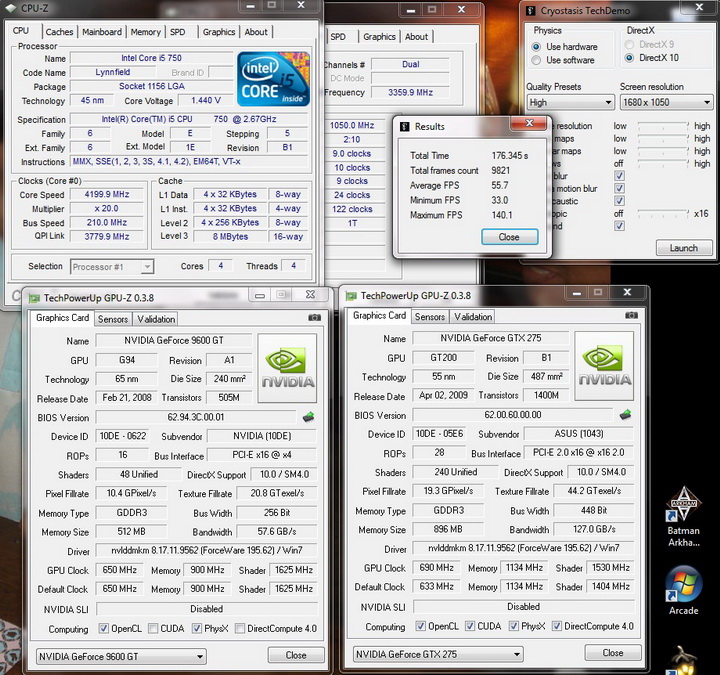Viewport: 720px width, 675px height.
Task: Open Batman Arkham desktop shortcut
Action: point(684,516)
